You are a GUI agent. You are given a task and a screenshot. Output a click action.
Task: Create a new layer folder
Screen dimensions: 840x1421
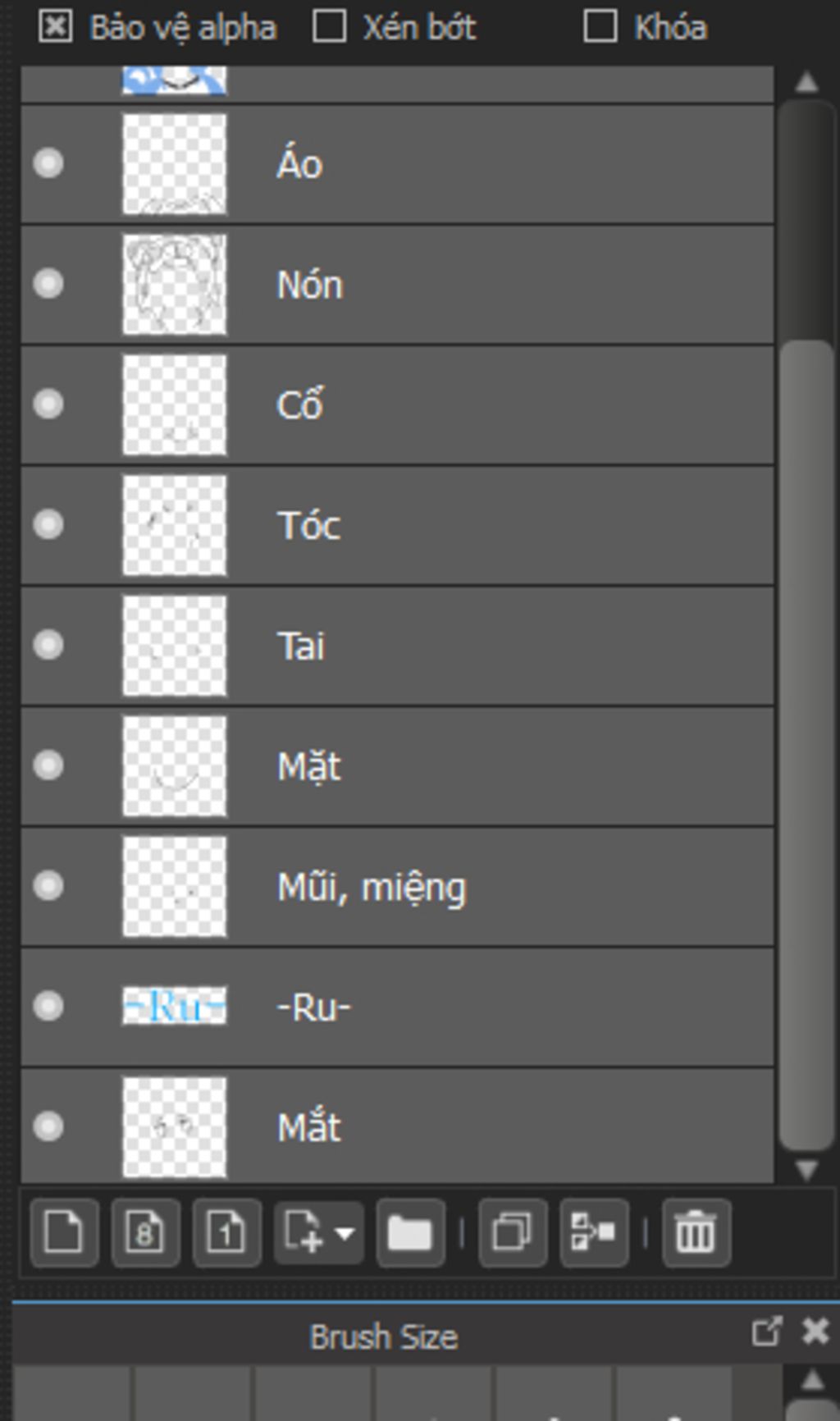[x=410, y=1232]
